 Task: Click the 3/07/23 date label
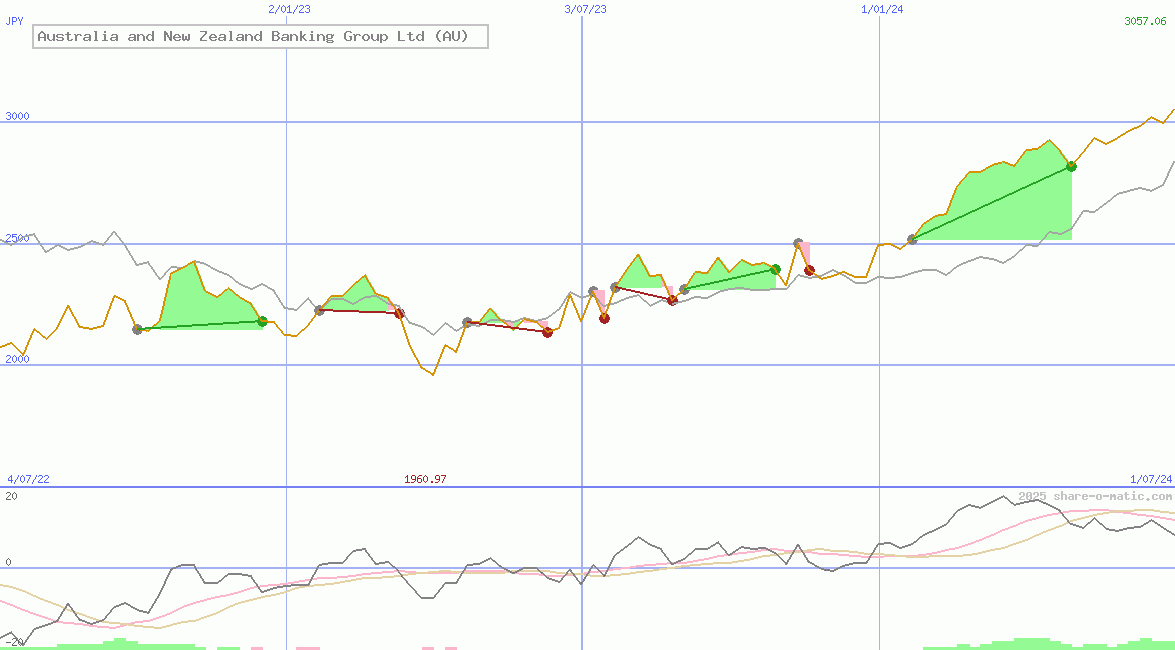(585, 9)
